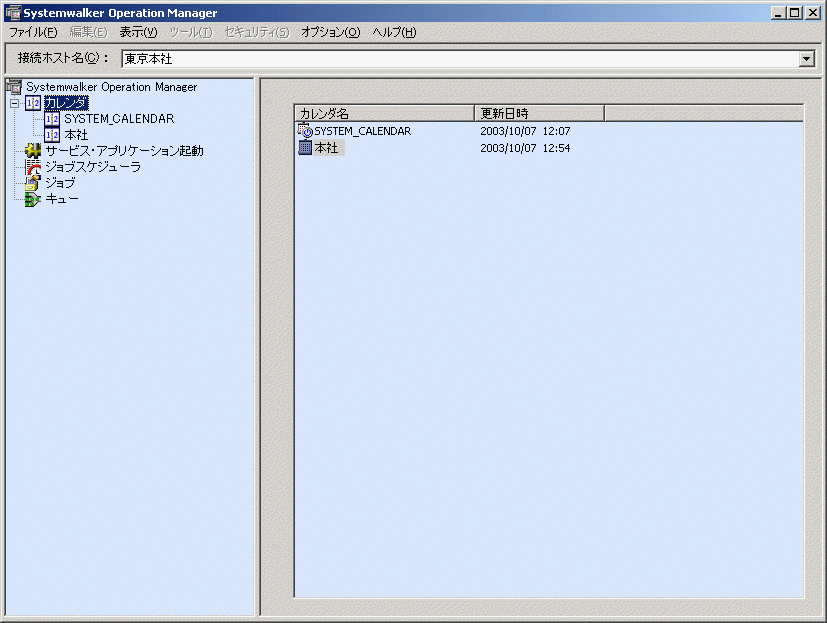The height and width of the screenshot is (623, 827).
Task: Open the ファイル(F) menu
Action: click(33, 32)
